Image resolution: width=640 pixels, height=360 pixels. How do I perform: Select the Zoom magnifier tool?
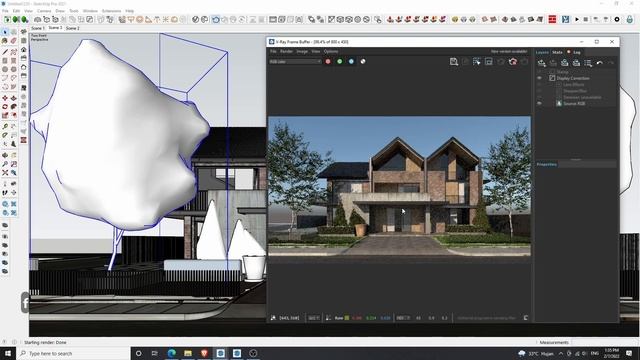click(5, 164)
